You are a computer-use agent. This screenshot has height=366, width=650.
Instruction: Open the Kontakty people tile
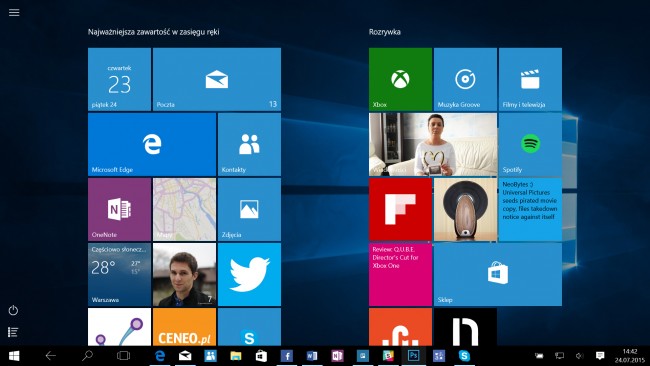[249, 144]
